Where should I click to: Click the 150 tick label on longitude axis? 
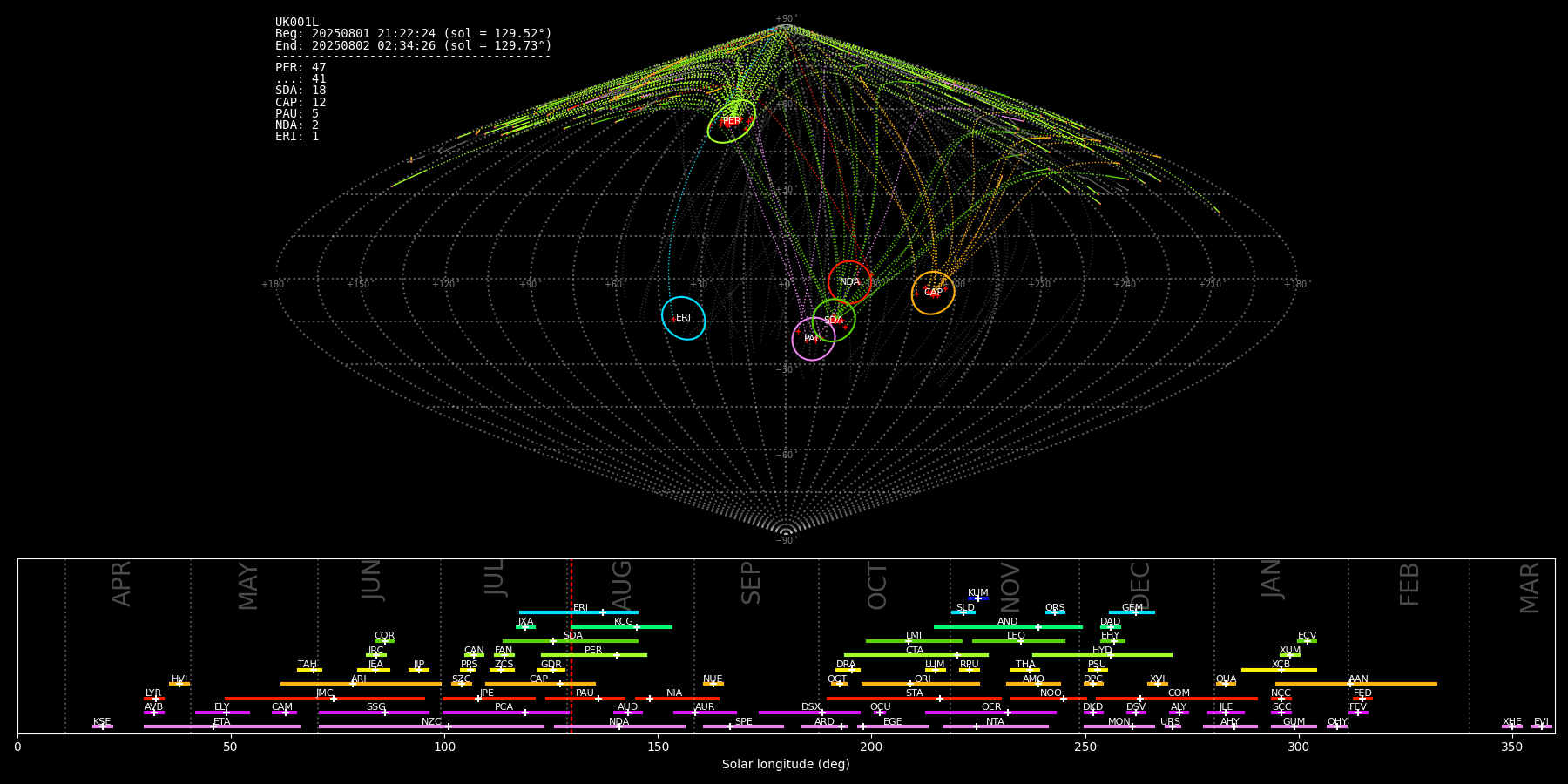point(658,747)
